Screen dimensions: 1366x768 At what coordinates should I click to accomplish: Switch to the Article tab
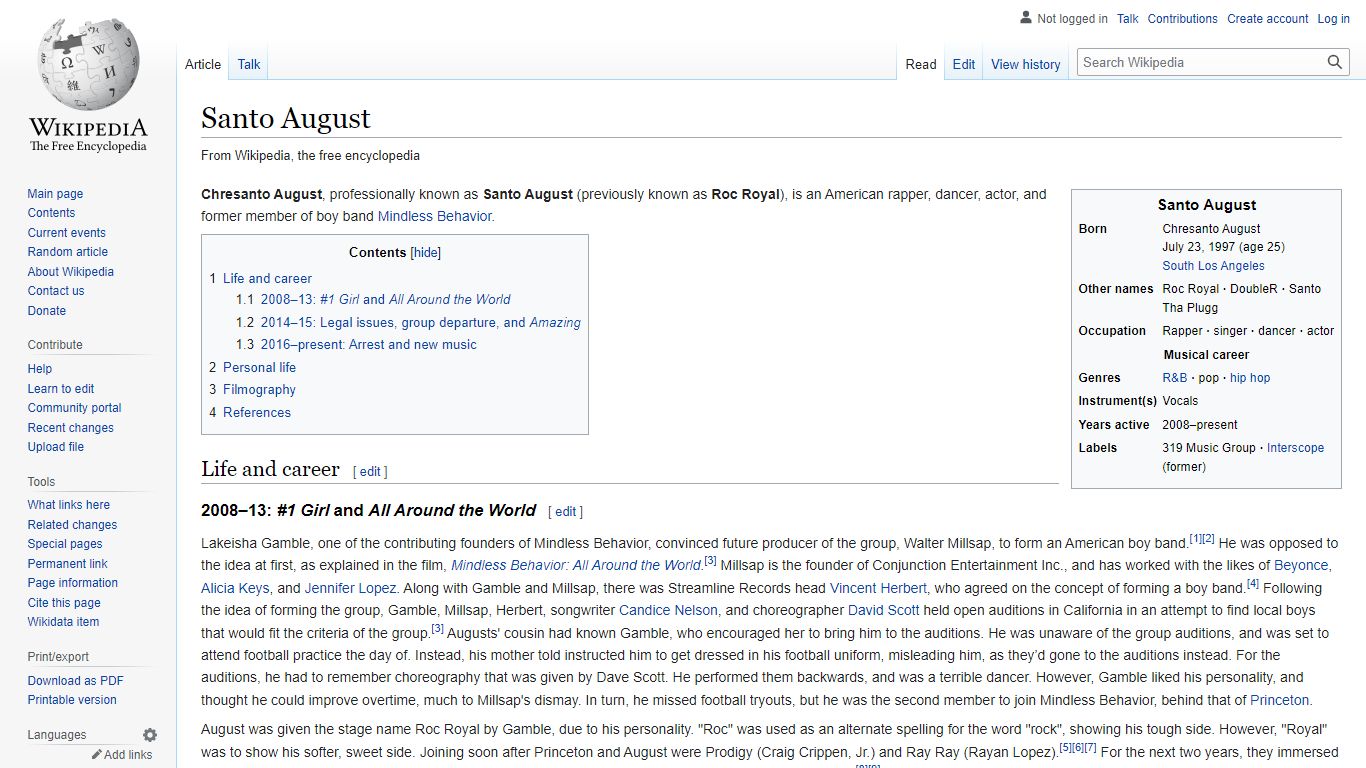click(x=203, y=64)
